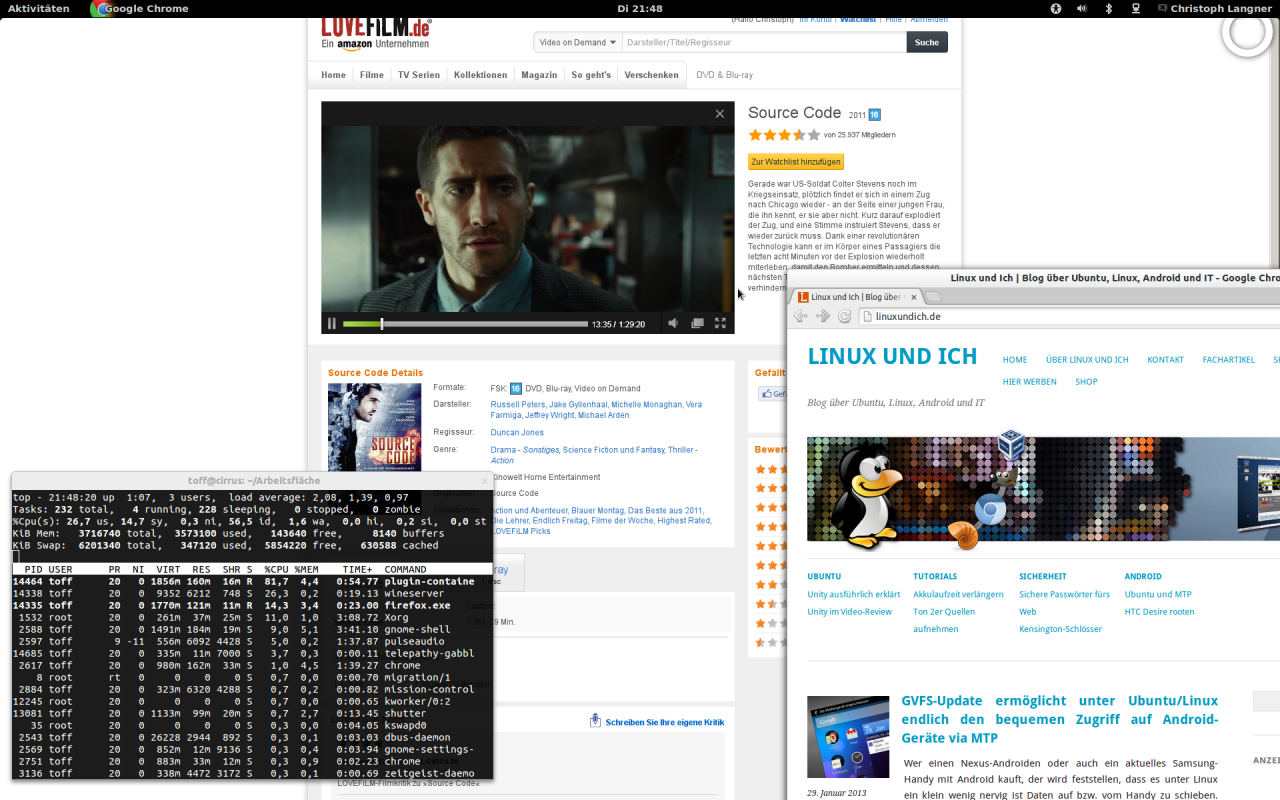Screen dimensions: 1280x800
Task: Open the Filme tab
Action: [372, 75]
